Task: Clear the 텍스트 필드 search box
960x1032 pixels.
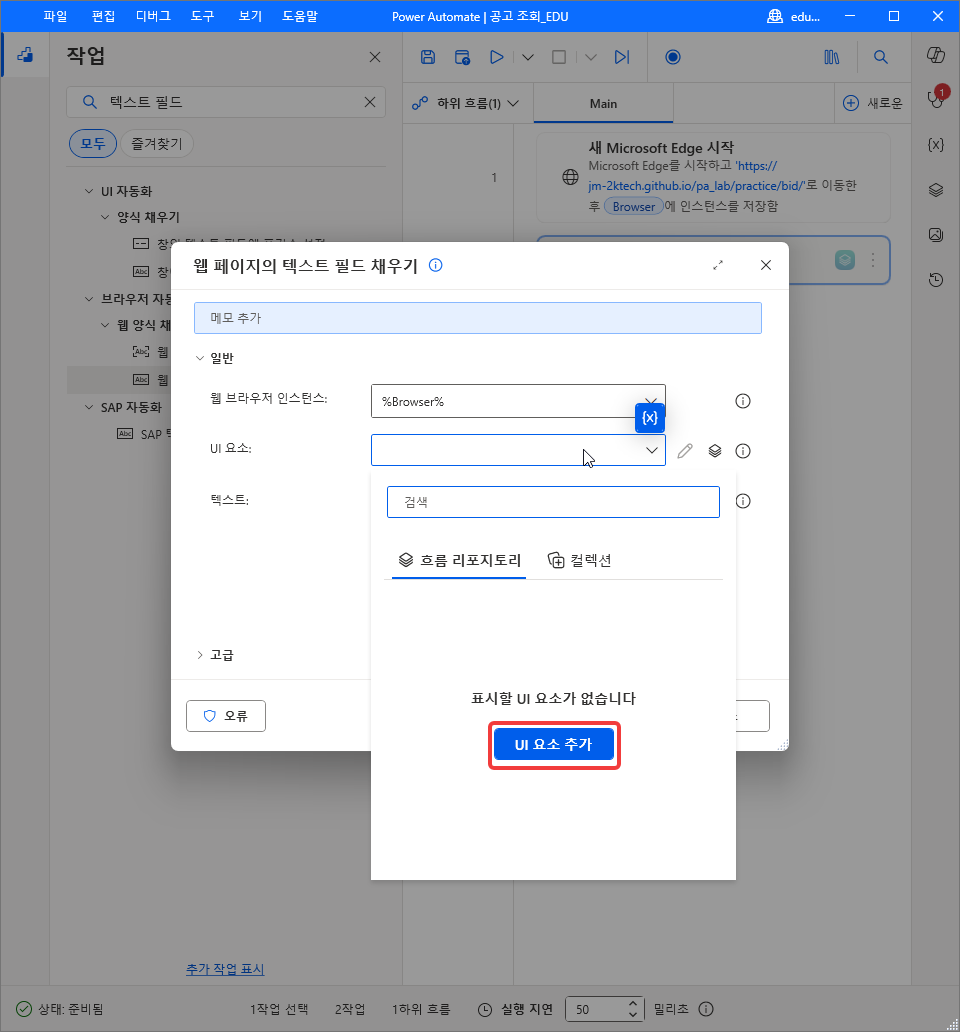Action: [x=370, y=102]
